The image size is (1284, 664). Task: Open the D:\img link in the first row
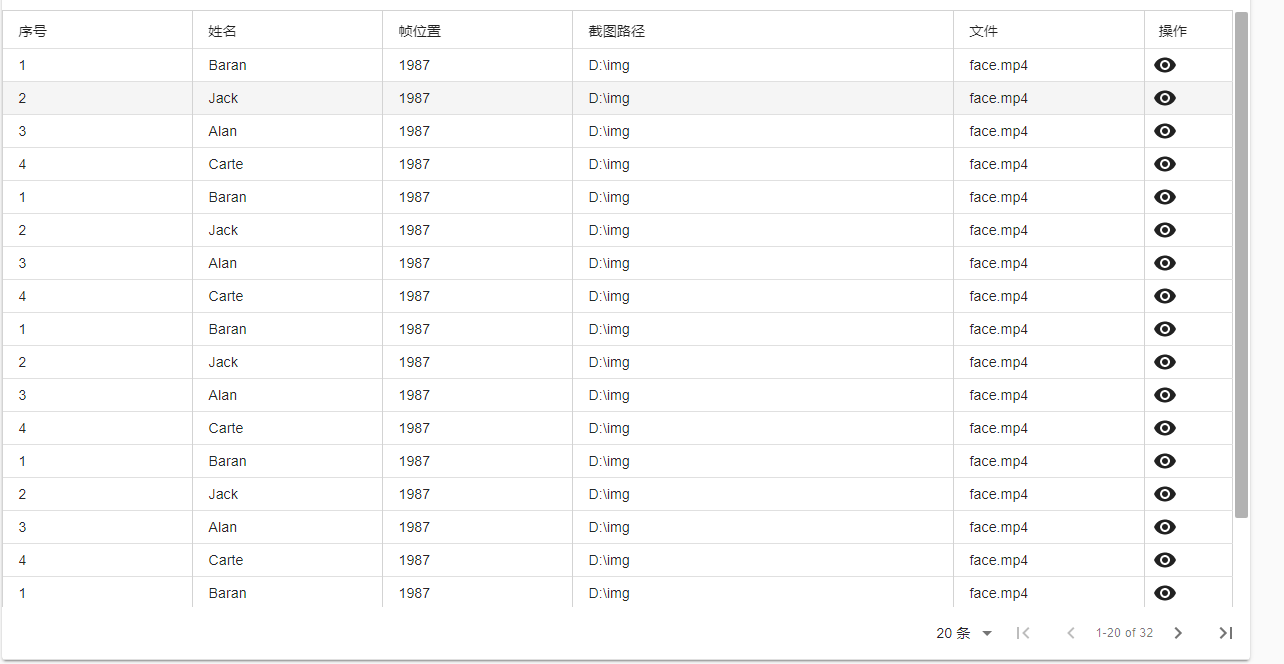608,65
